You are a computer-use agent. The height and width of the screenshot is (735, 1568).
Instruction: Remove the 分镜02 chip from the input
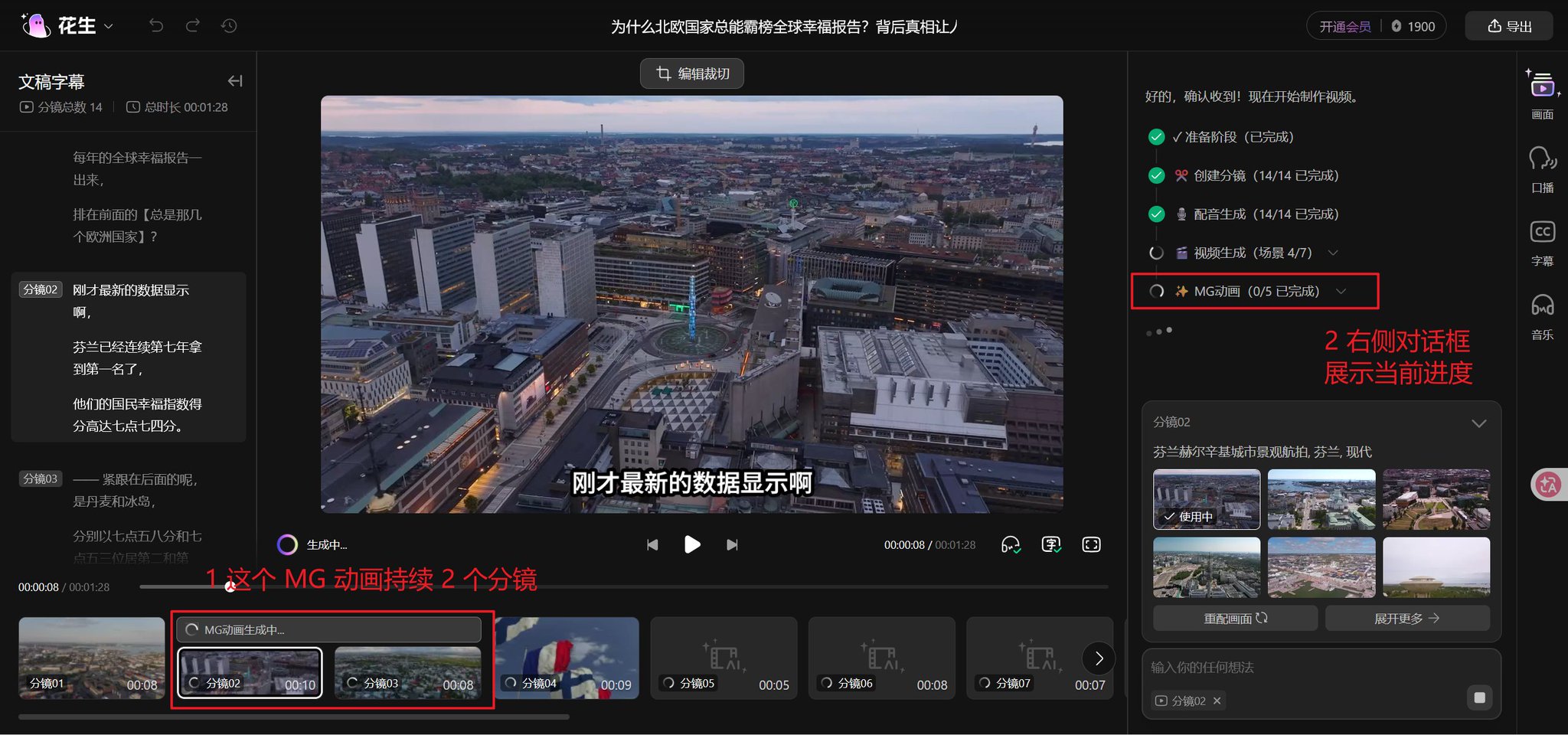1217,701
